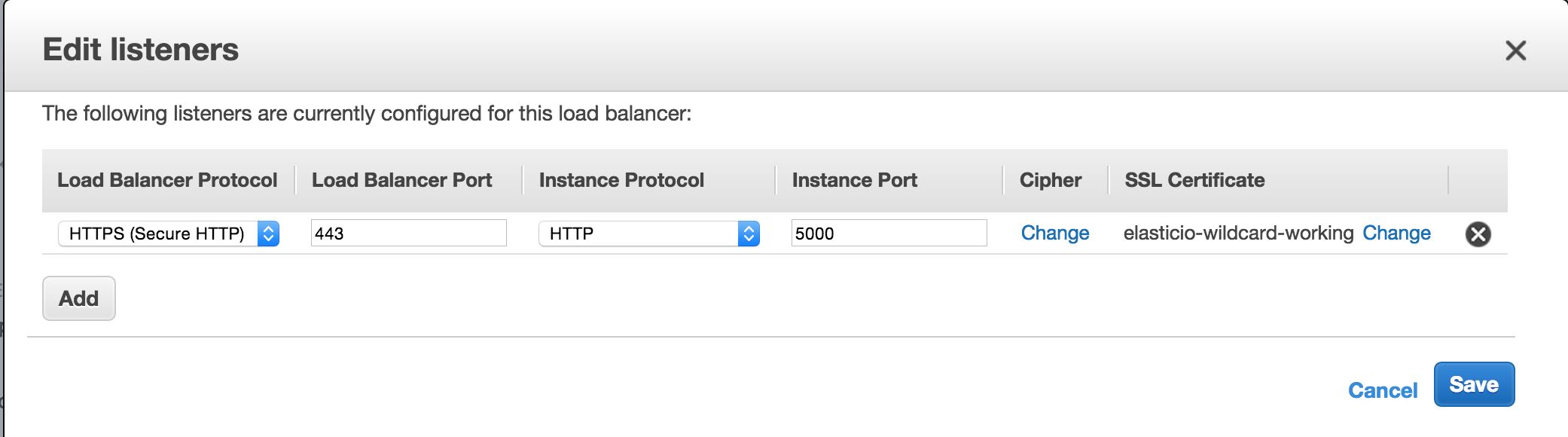
Task: Click the SSL Certificate column header
Action: (1194, 180)
